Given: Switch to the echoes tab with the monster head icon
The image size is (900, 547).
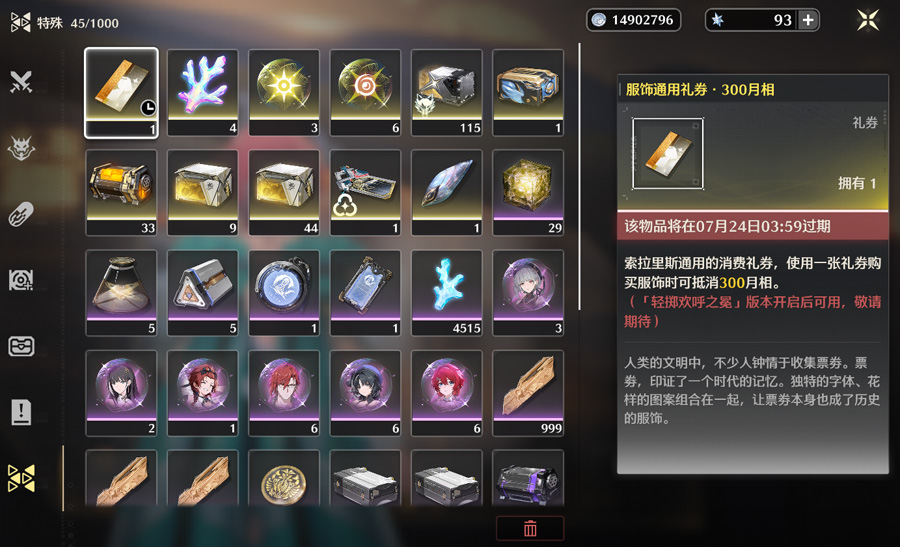Looking at the screenshot, I should point(21,148).
